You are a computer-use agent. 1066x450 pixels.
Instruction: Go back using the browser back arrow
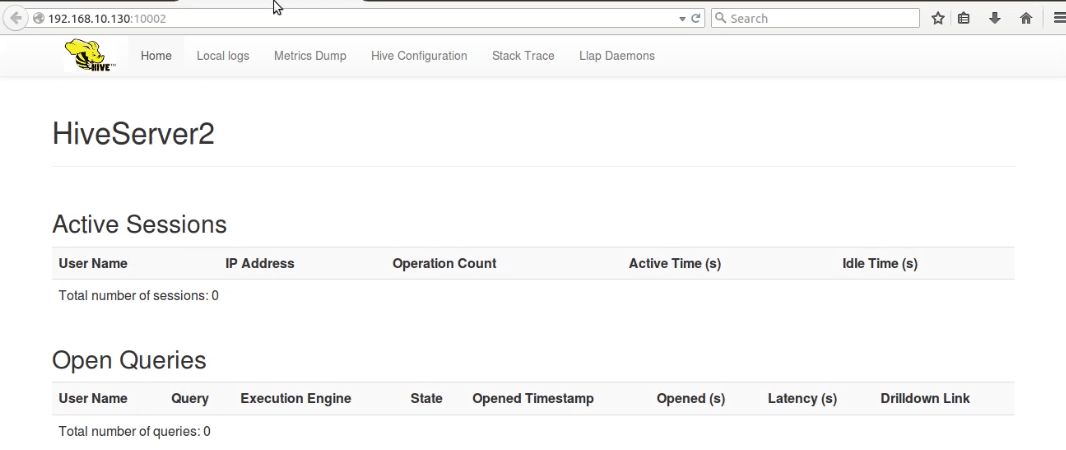tap(16, 18)
